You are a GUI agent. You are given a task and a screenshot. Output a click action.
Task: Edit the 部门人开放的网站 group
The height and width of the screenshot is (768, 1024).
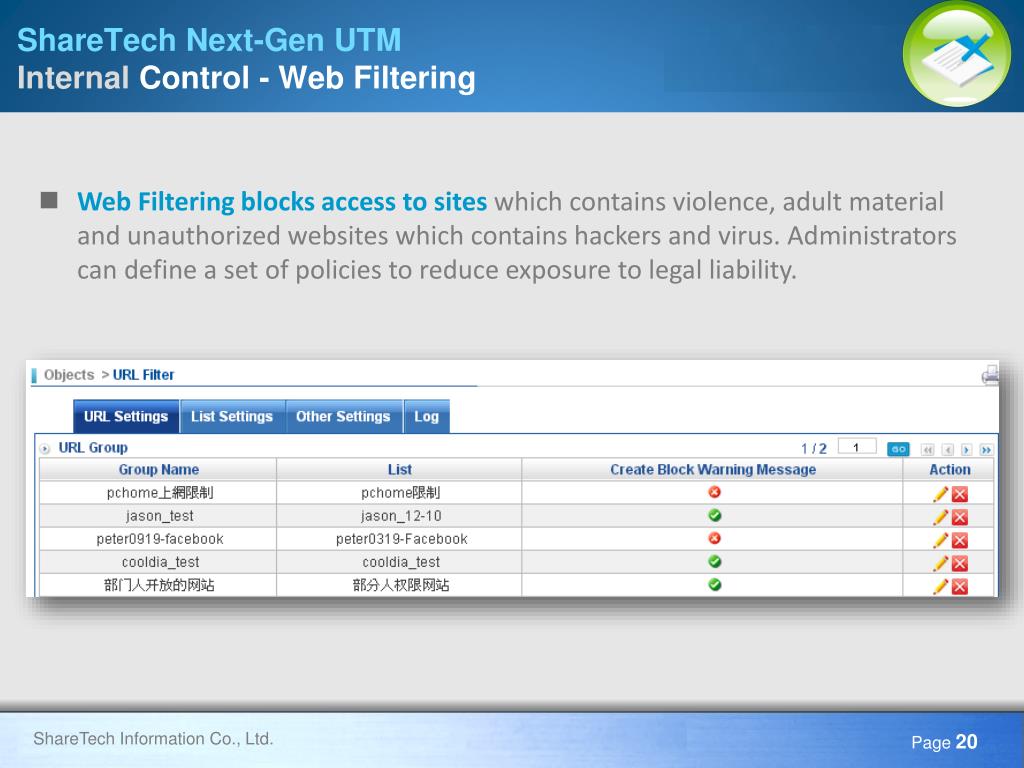(940, 586)
